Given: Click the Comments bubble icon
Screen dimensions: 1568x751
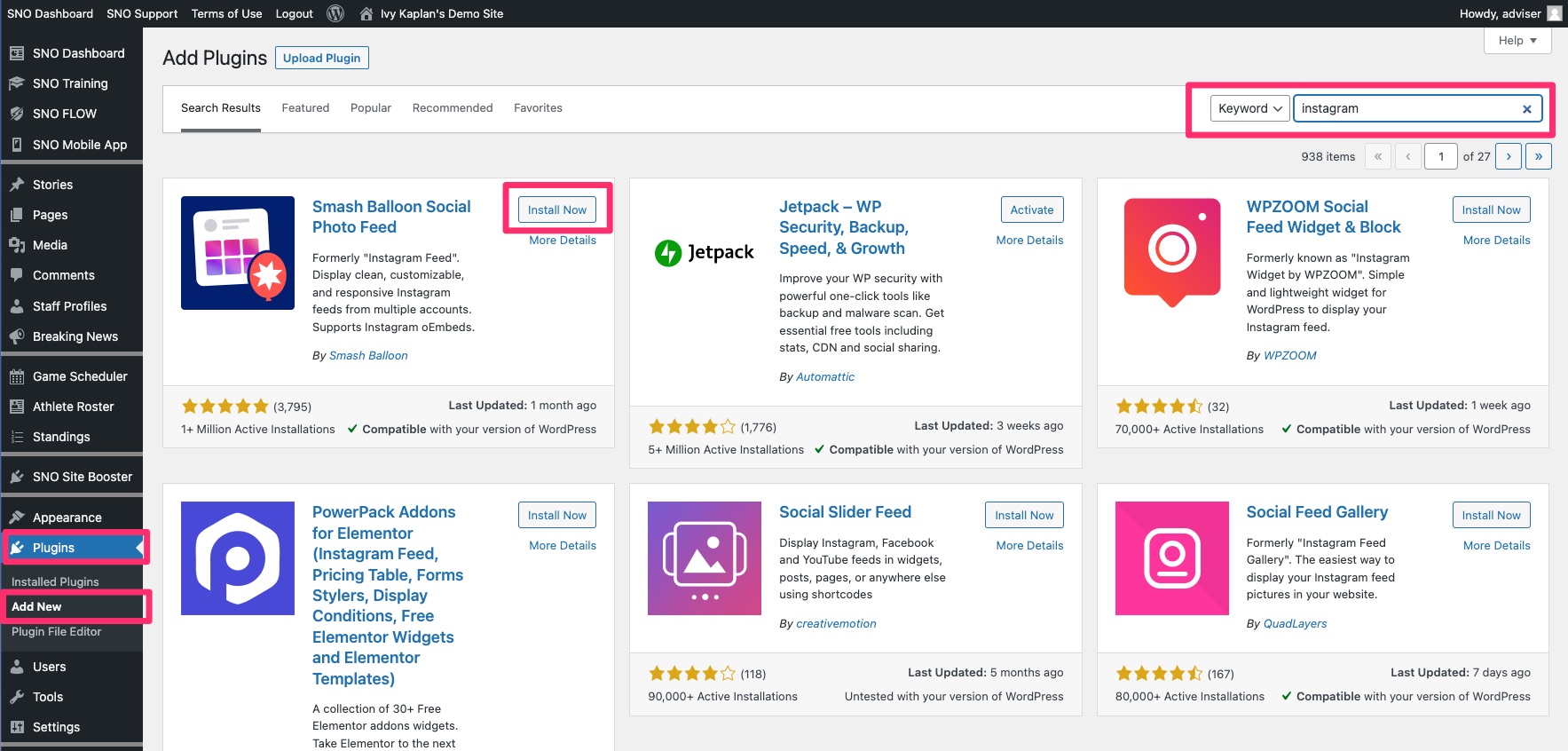Looking at the screenshot, I should tap(17, 275).
